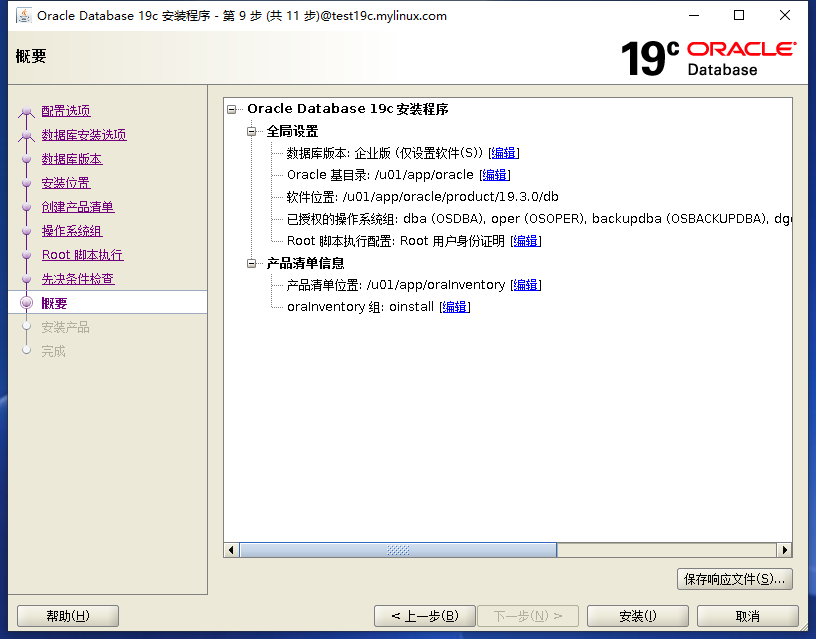Image resolution: width=816 pixels, height=639 pixels.
Task: Collapse the 产品清单信息 tree node
Action: pyautogui.click(x=253, y=265)
